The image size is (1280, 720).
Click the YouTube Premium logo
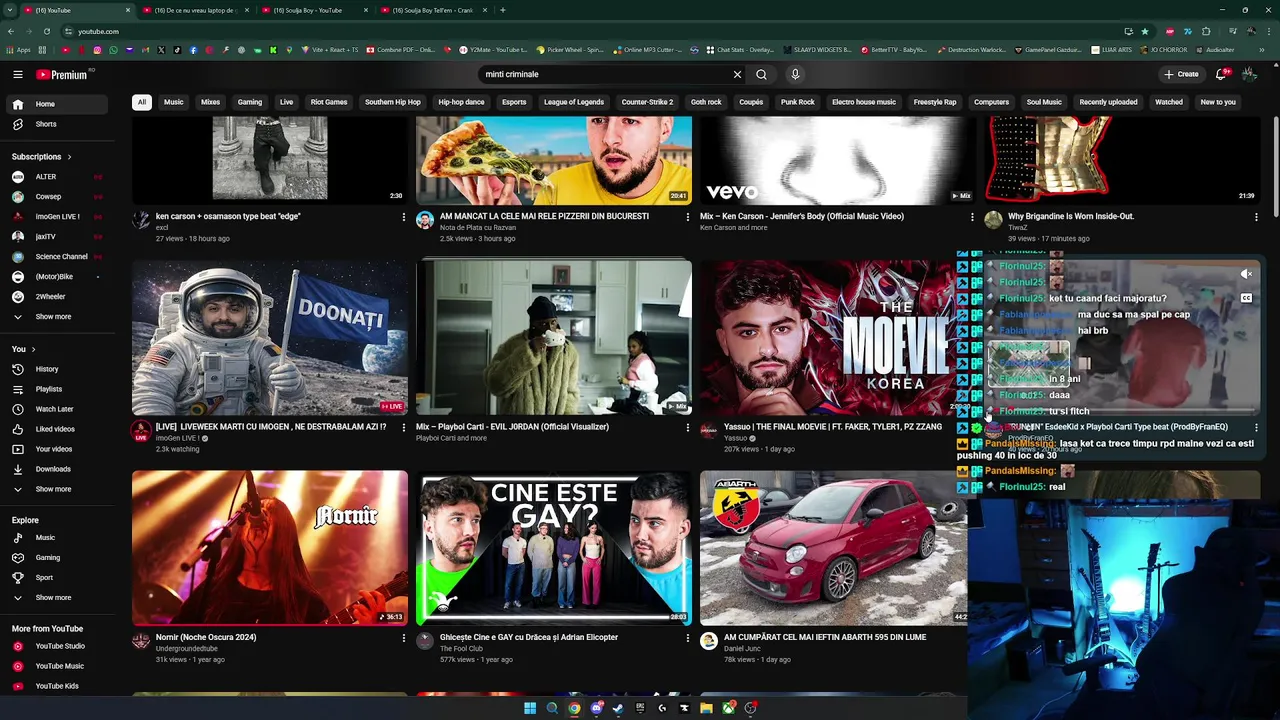coord(62,74)
